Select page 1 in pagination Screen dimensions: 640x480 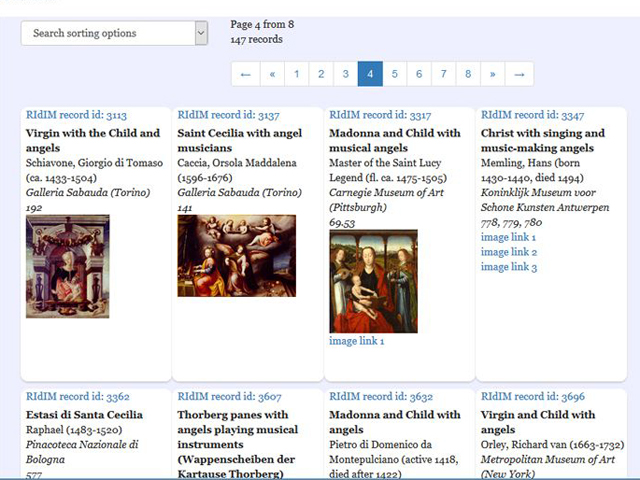[296, 74]
